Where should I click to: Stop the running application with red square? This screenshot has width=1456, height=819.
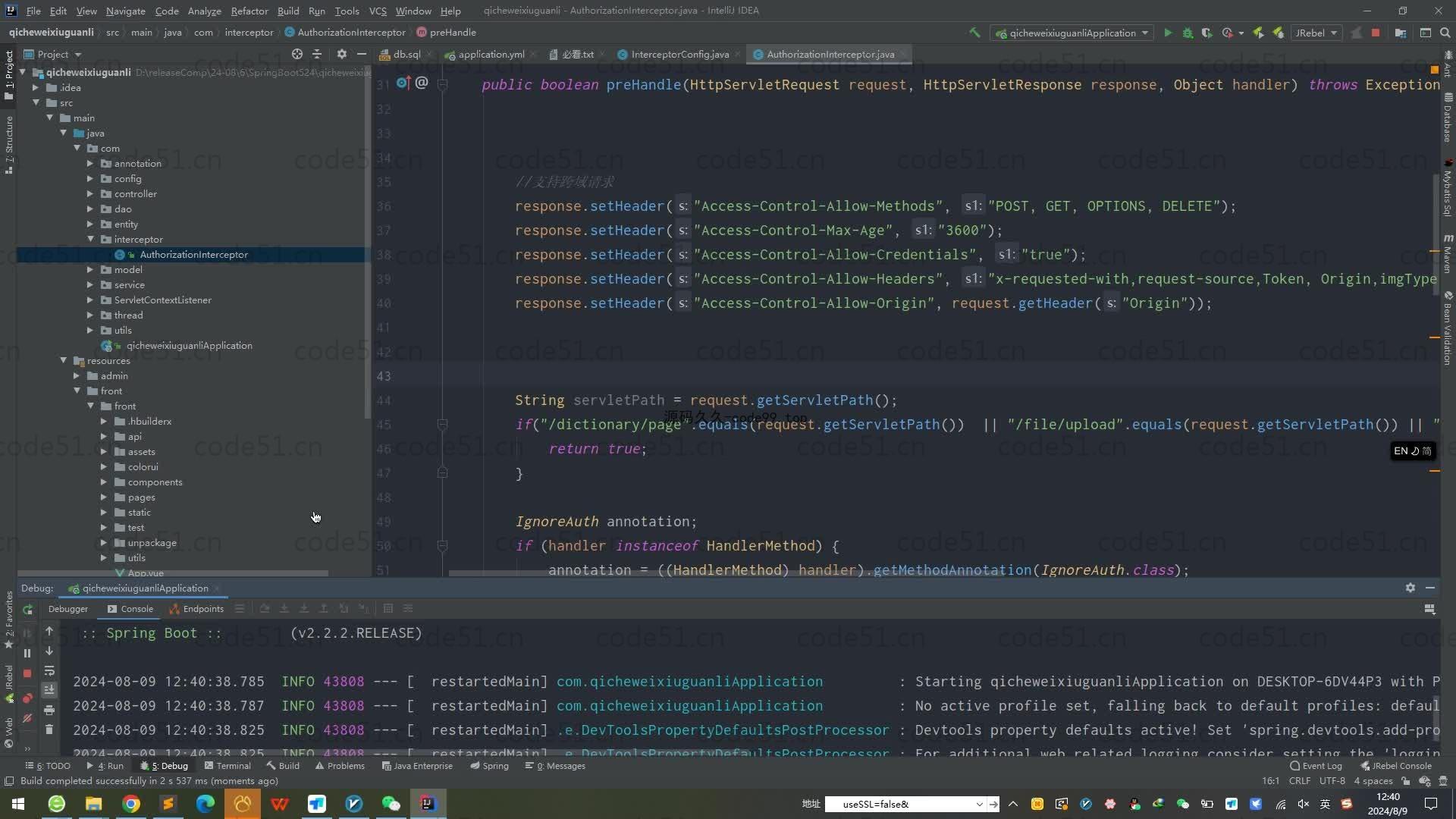pyautogui.click(x=1376, y=33)
